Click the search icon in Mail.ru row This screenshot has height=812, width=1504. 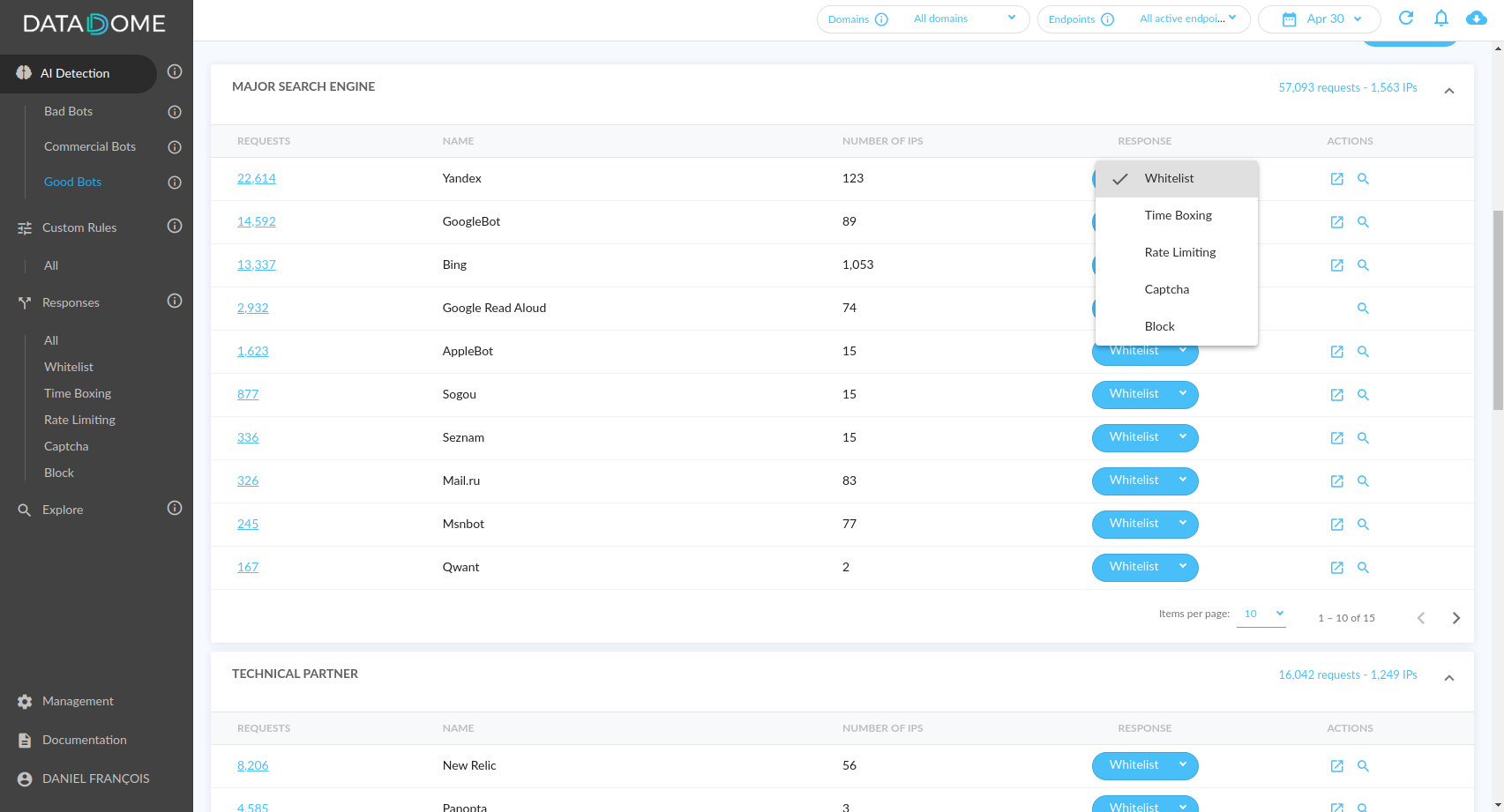pyautogui.click(x=1363, y=481)
